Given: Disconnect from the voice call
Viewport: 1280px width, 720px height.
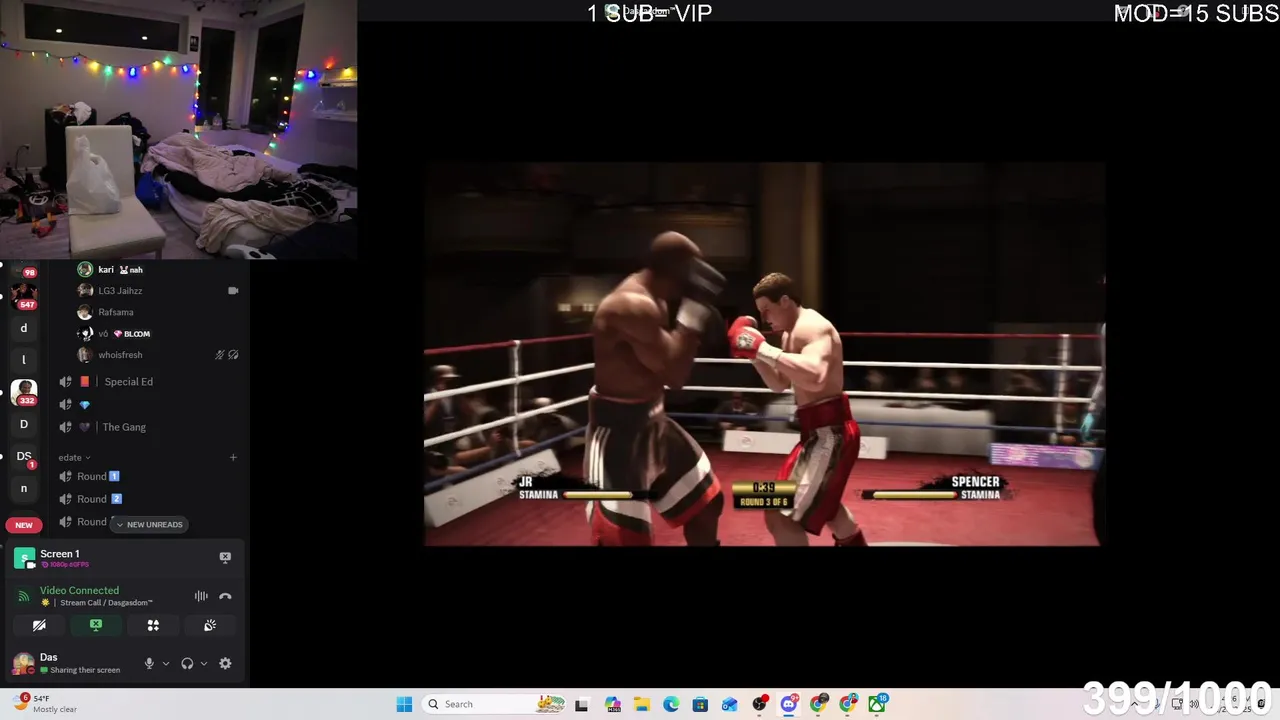Looking at the screenshot, I should 225,596.
